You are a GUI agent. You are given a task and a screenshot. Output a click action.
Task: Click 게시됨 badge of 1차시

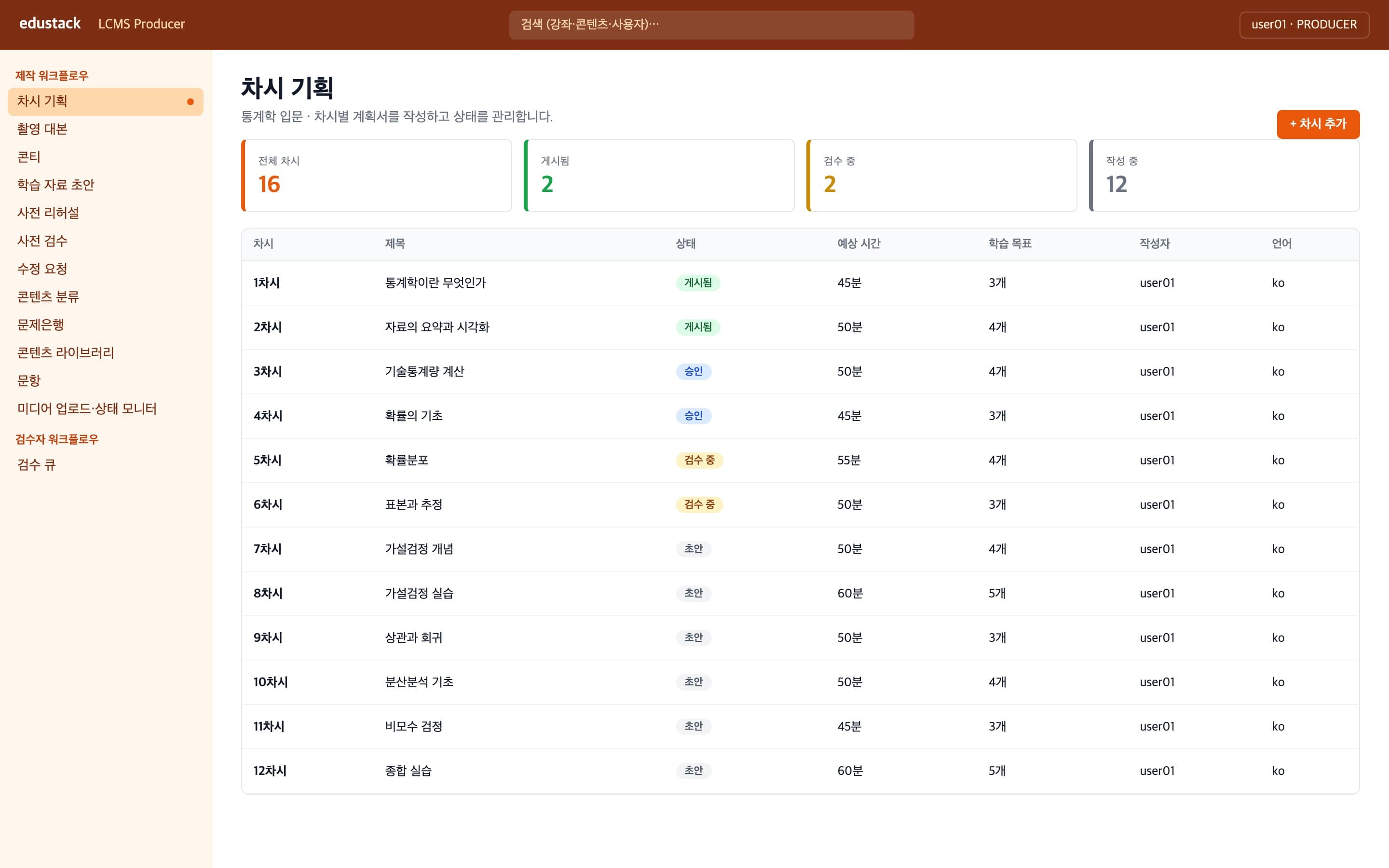[698, 283]
